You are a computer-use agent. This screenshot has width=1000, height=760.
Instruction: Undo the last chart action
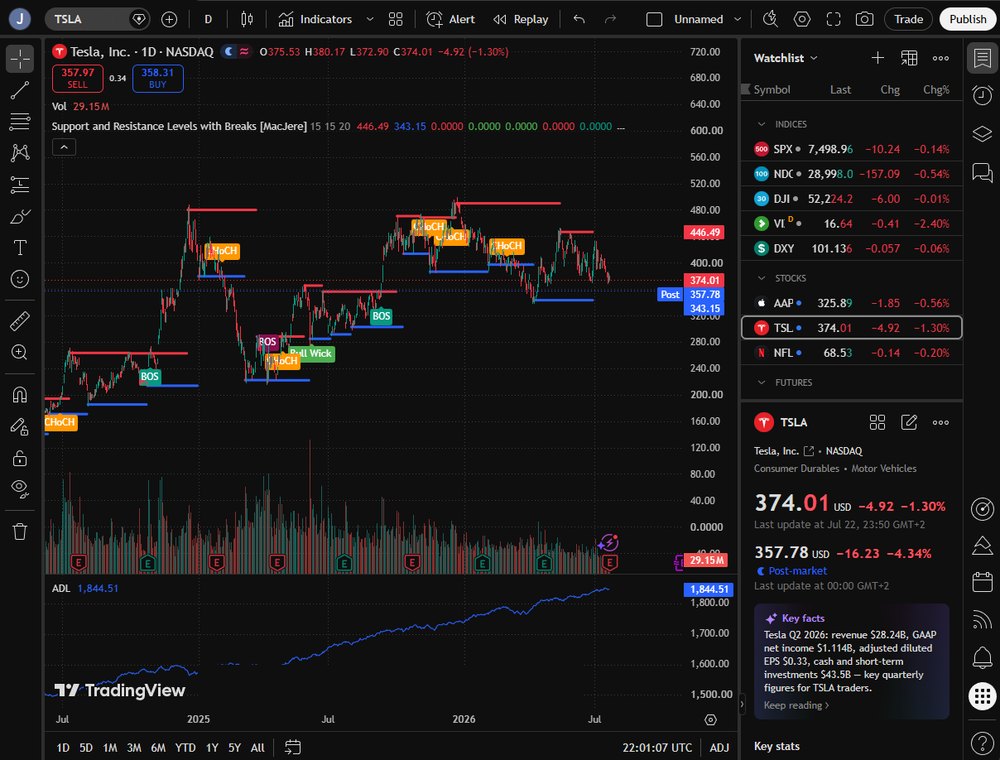point(579,19)
